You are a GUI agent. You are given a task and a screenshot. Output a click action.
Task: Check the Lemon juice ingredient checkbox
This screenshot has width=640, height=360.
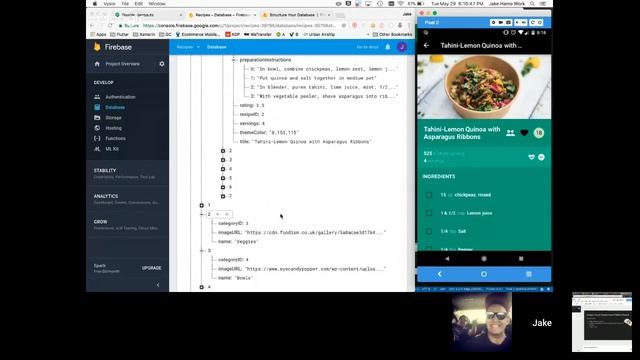(429, 213)
